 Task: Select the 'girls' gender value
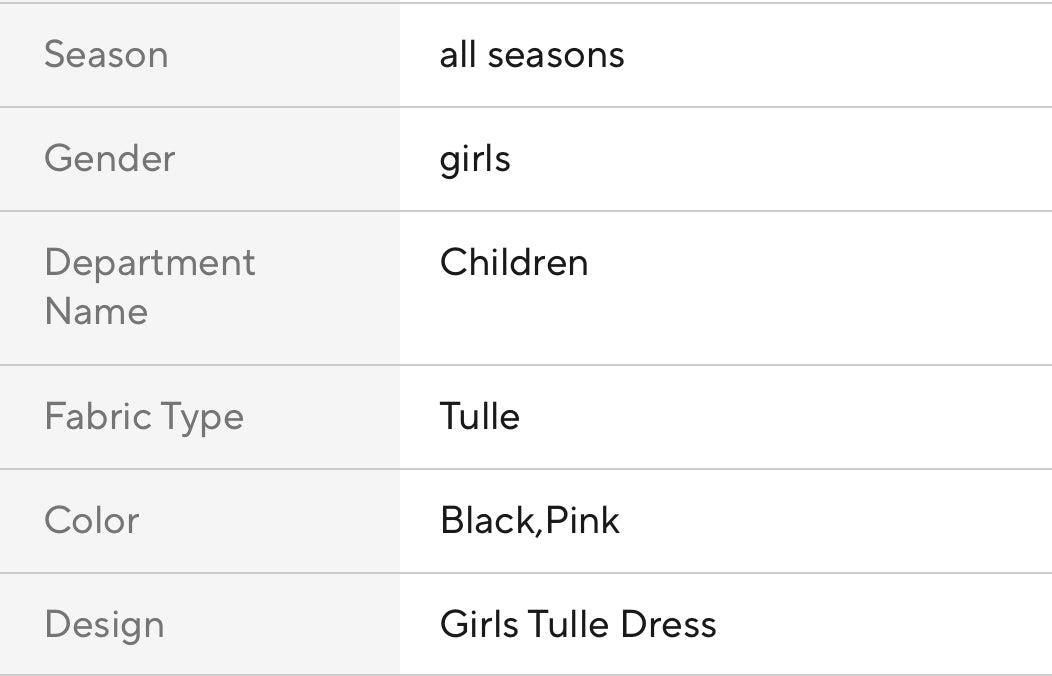pyautogui.click(x=475, y=159)
